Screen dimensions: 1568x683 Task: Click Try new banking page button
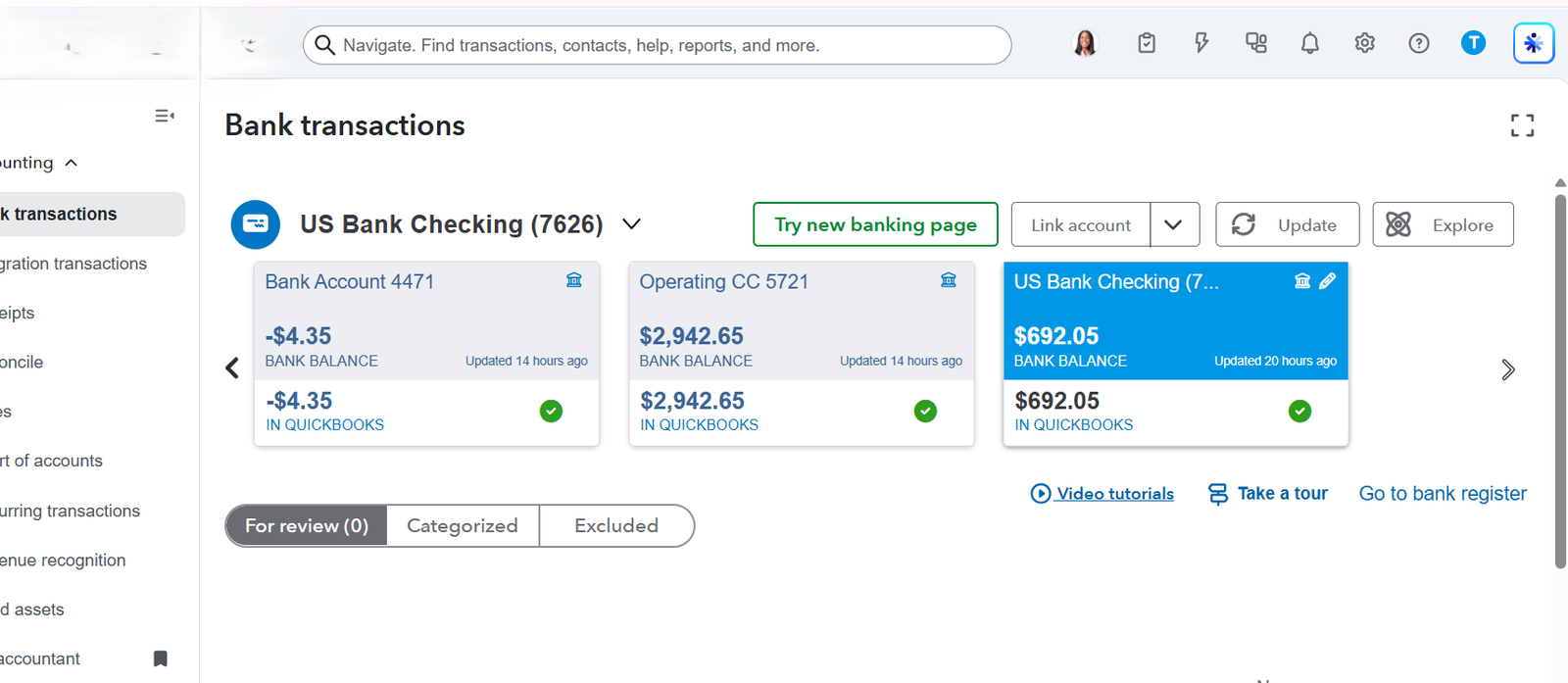(875, 224)
